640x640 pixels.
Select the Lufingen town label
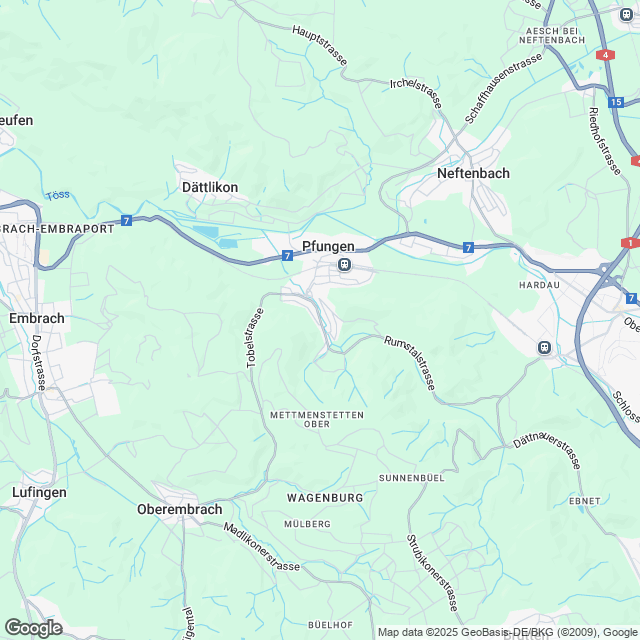coord(39,493)
